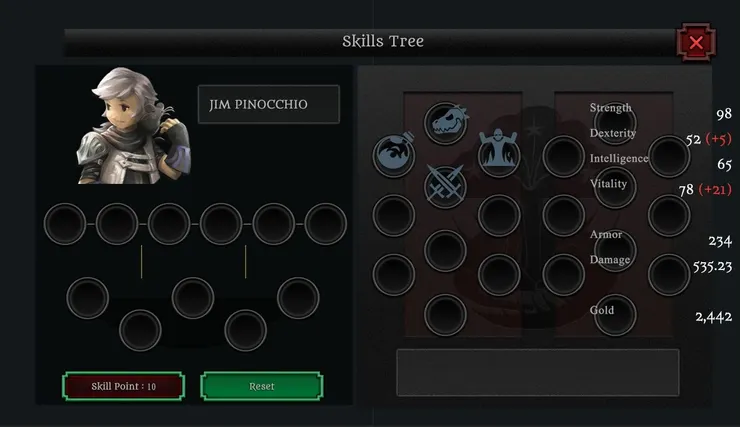
Task: Select the empty slot right of the ghost icon
Action: [x=563, y=157]
